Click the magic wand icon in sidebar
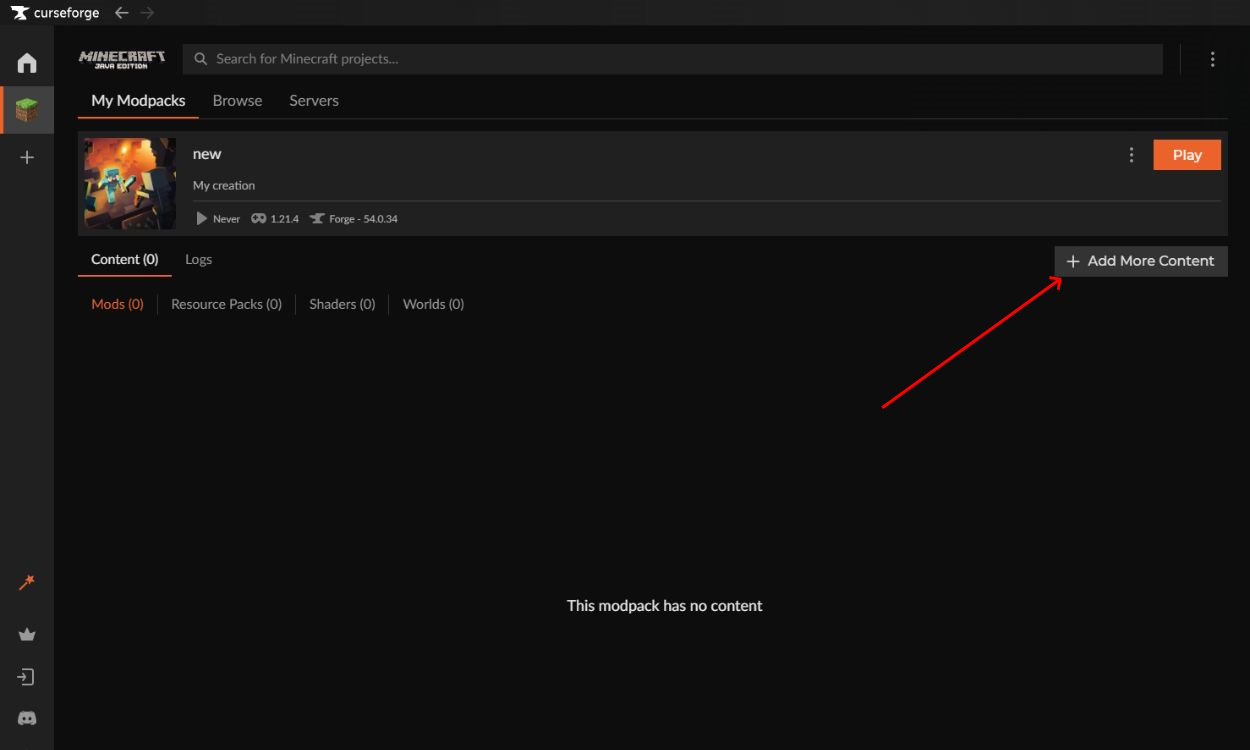Image resolution: width=1250 pixels, height=750 pixels. pos(27,582)
